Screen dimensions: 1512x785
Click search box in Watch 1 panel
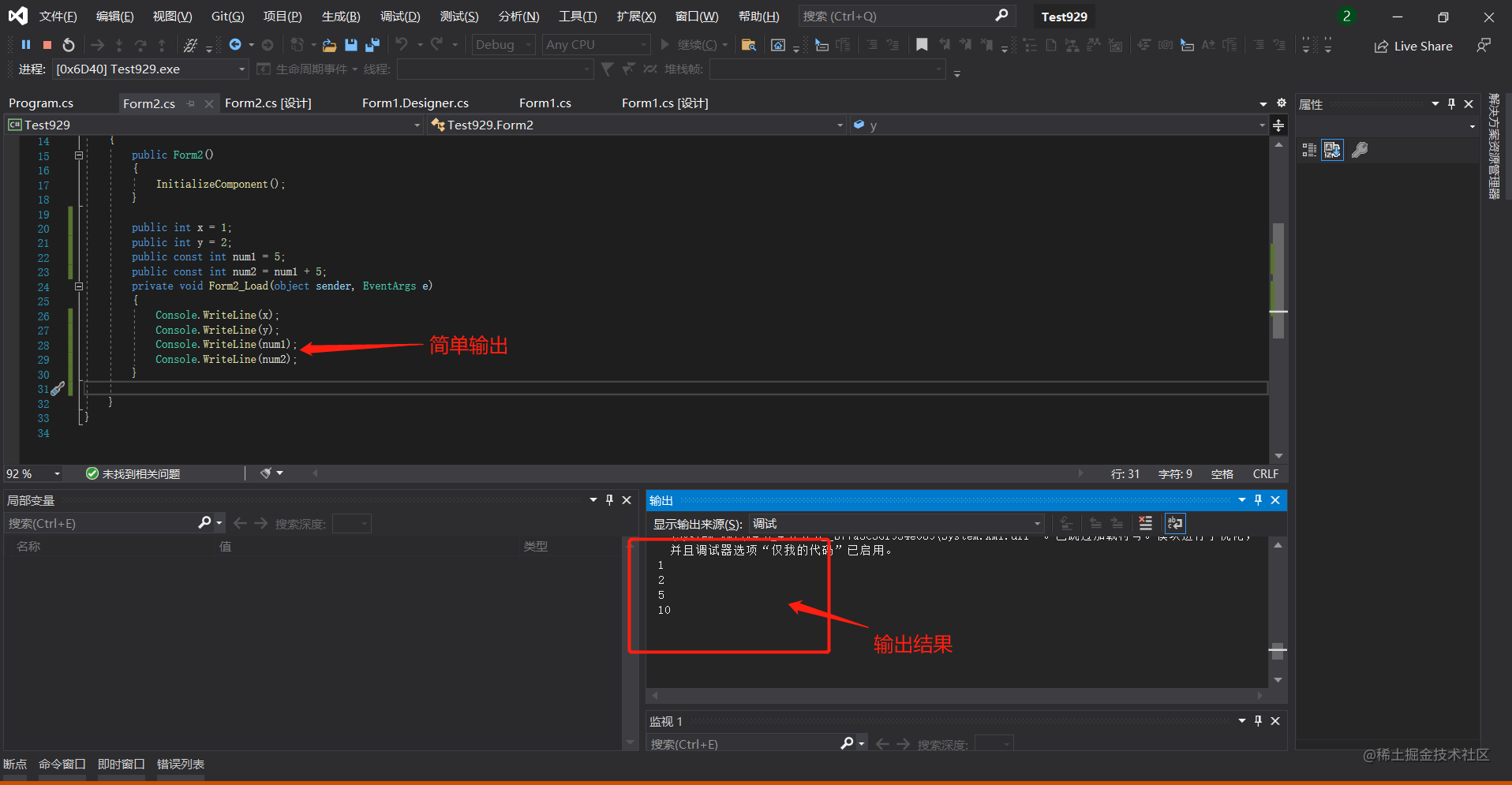(758, 744)
